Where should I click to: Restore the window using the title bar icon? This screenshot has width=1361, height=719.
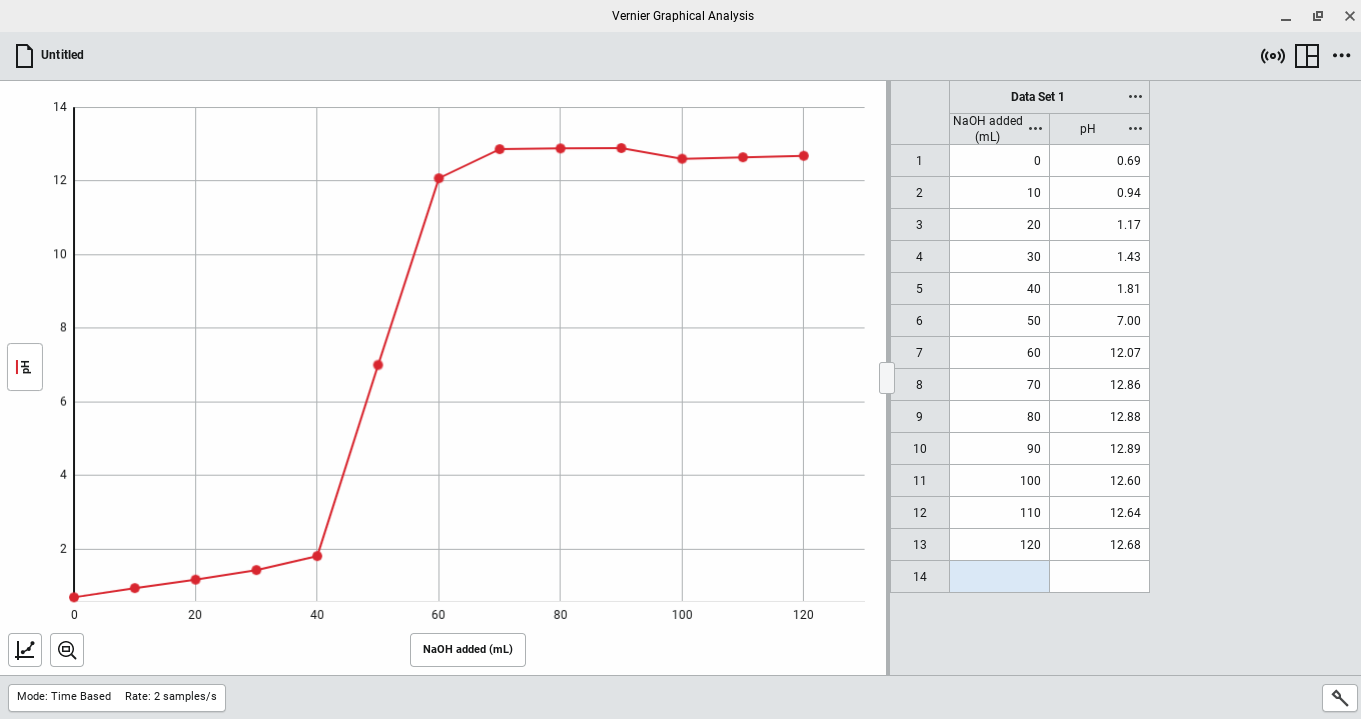point(1318,16)
